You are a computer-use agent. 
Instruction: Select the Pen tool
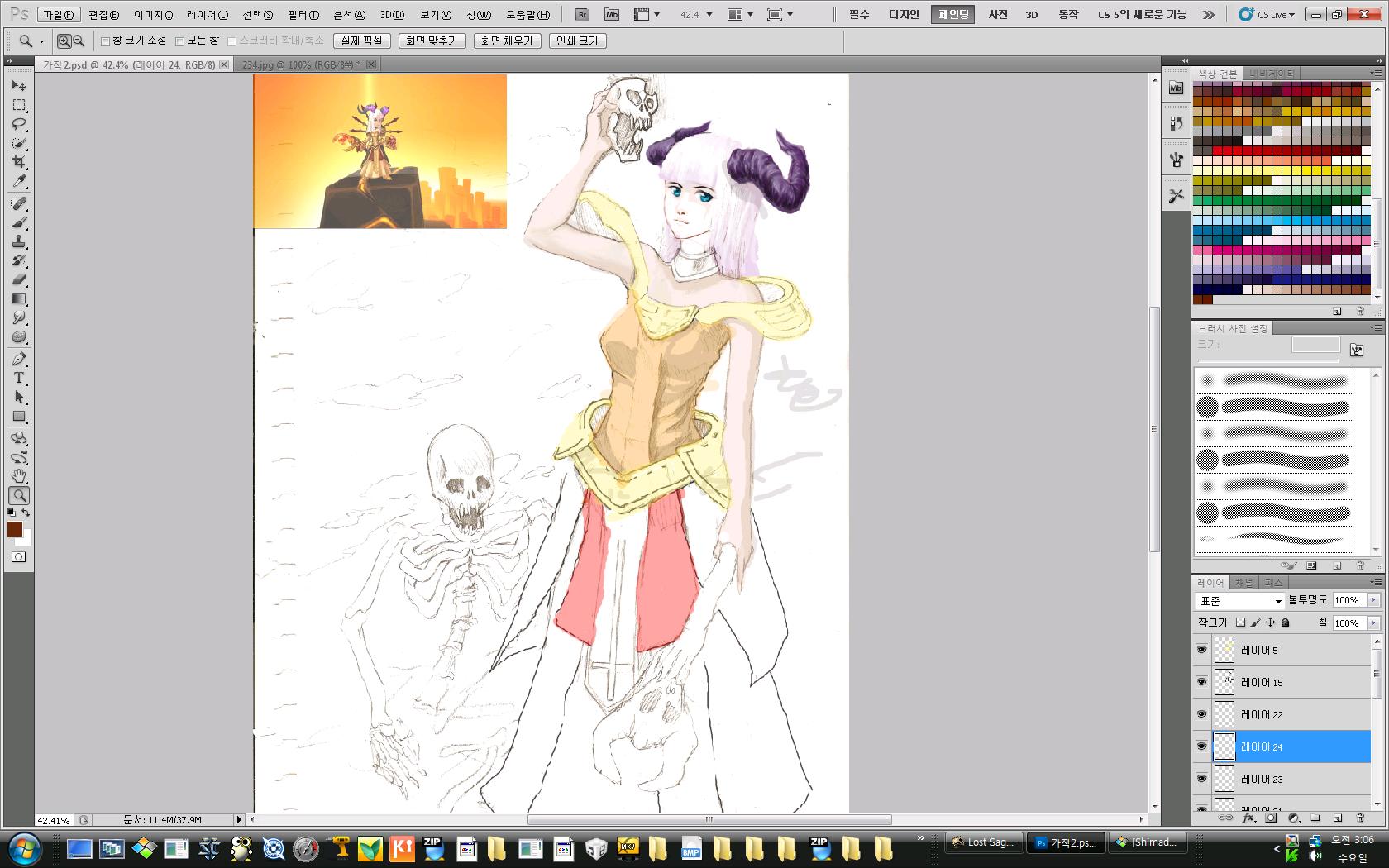(19, 359)
